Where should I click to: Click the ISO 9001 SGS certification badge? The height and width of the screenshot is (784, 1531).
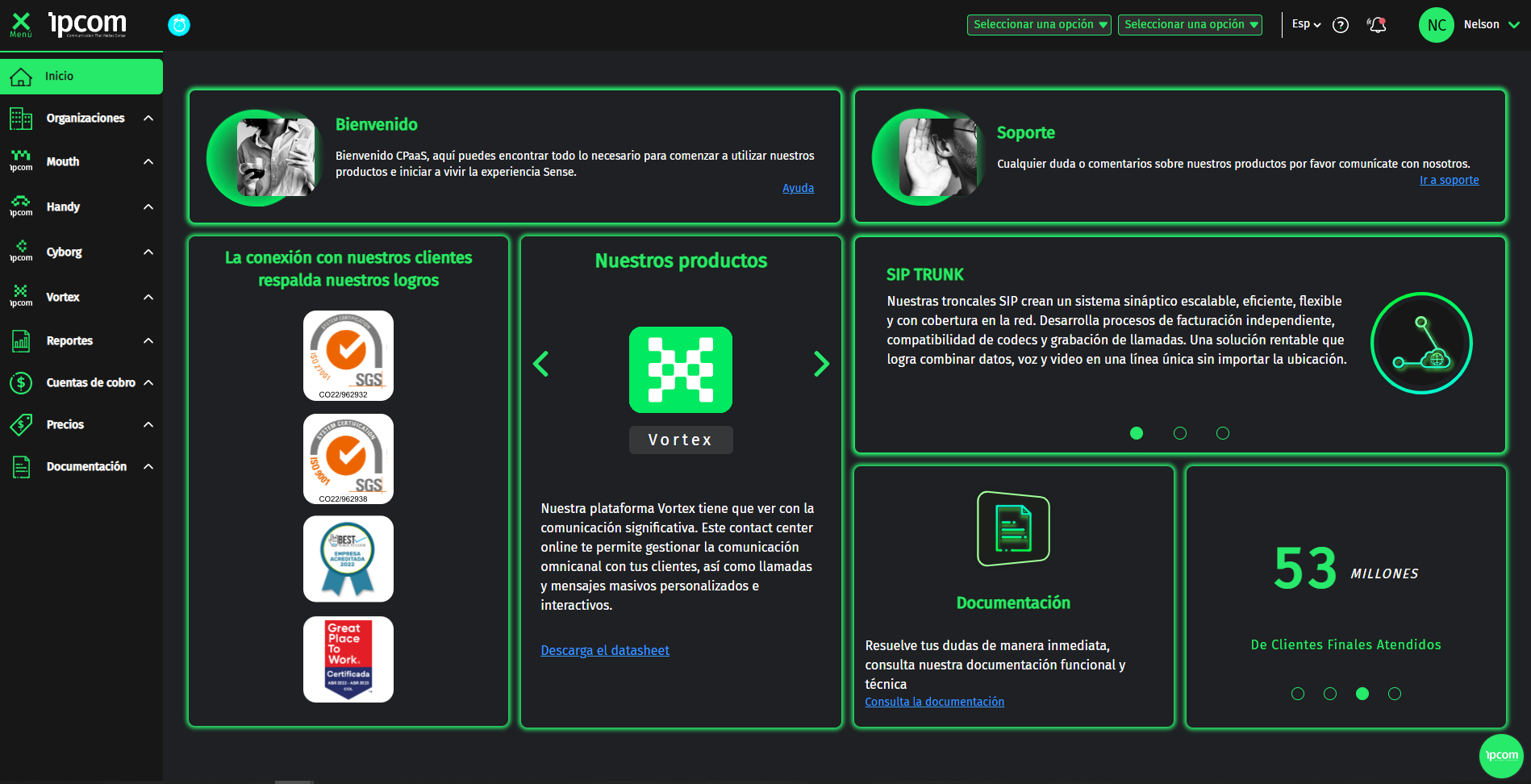(x=348, y=459)
